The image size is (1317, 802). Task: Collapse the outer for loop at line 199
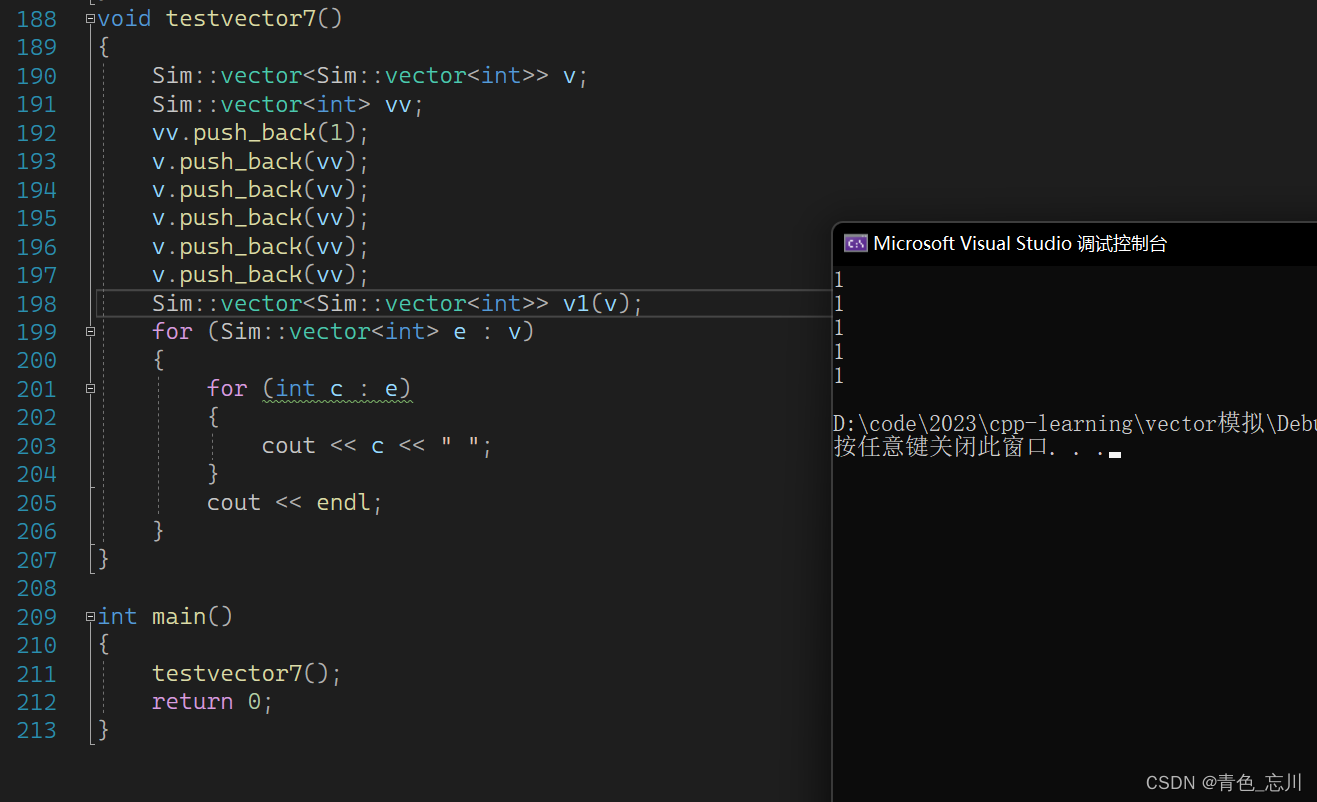point(91,331)
